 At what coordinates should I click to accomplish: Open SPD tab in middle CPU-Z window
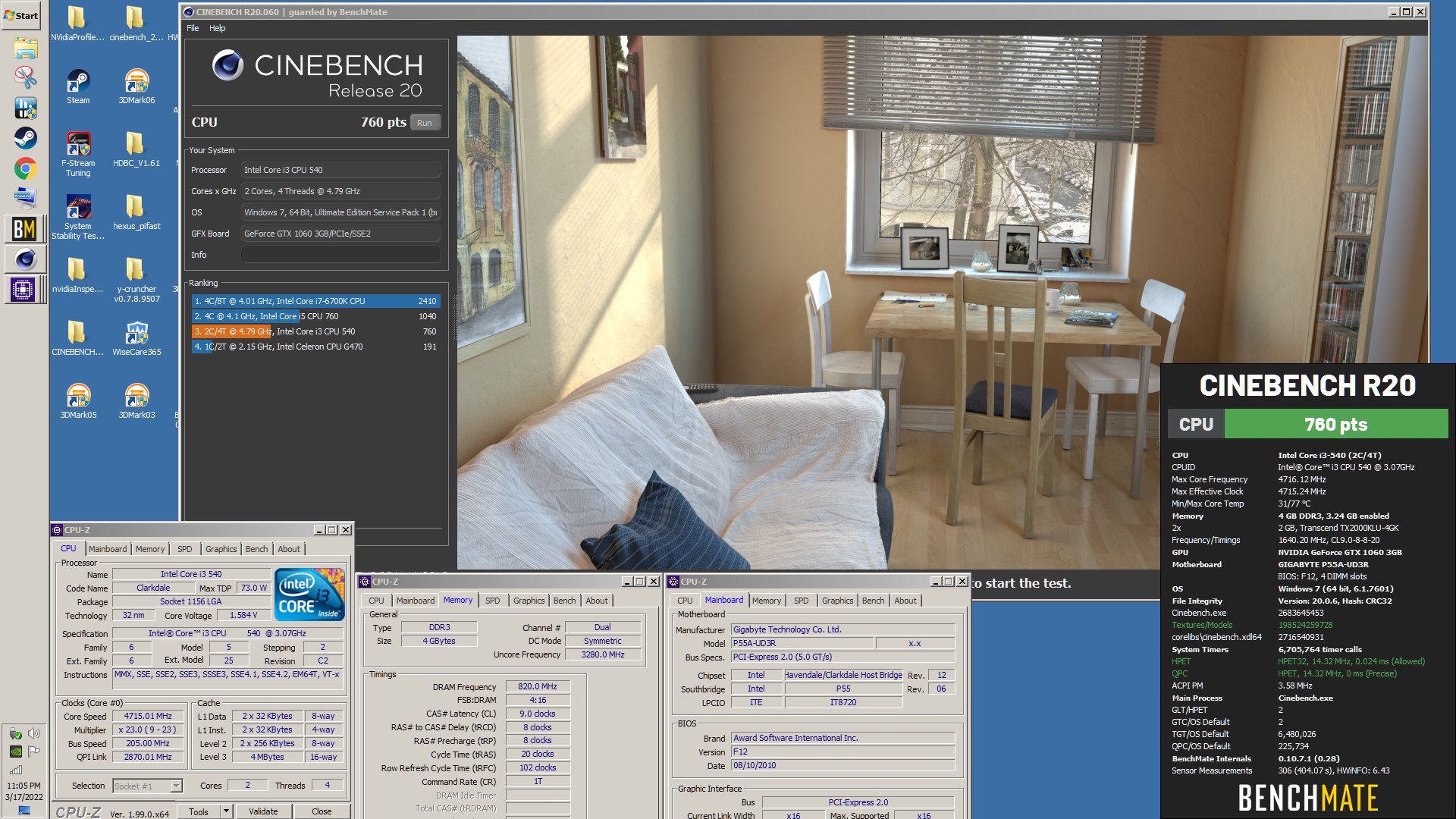click(x=493, y=601)
